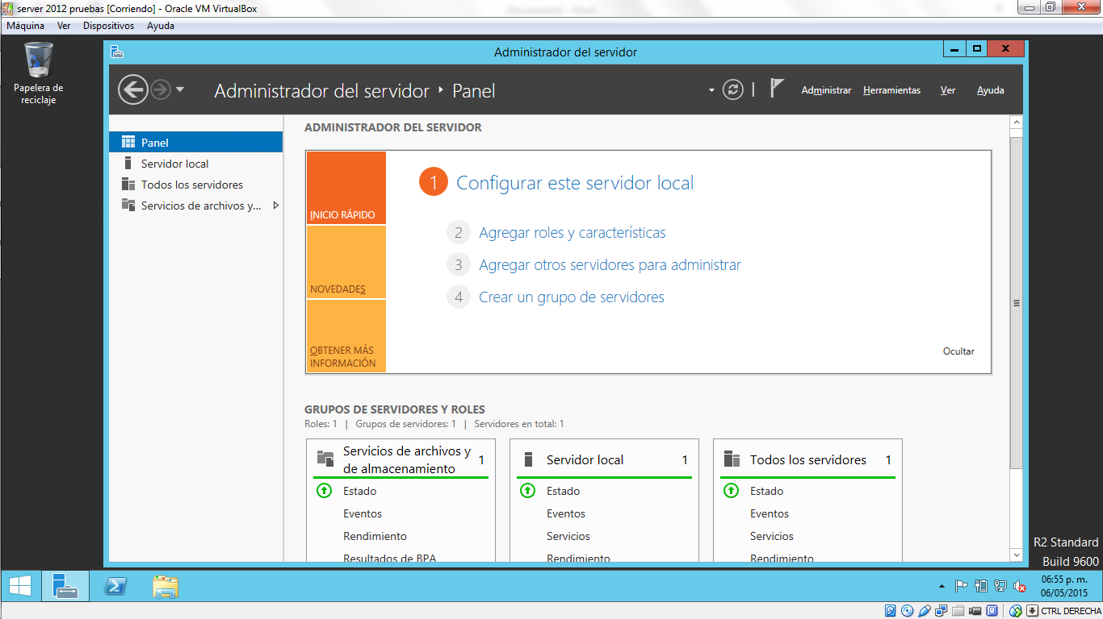Click Server Manager taskbar icon
1103x619 pixels.
point(65,586)
